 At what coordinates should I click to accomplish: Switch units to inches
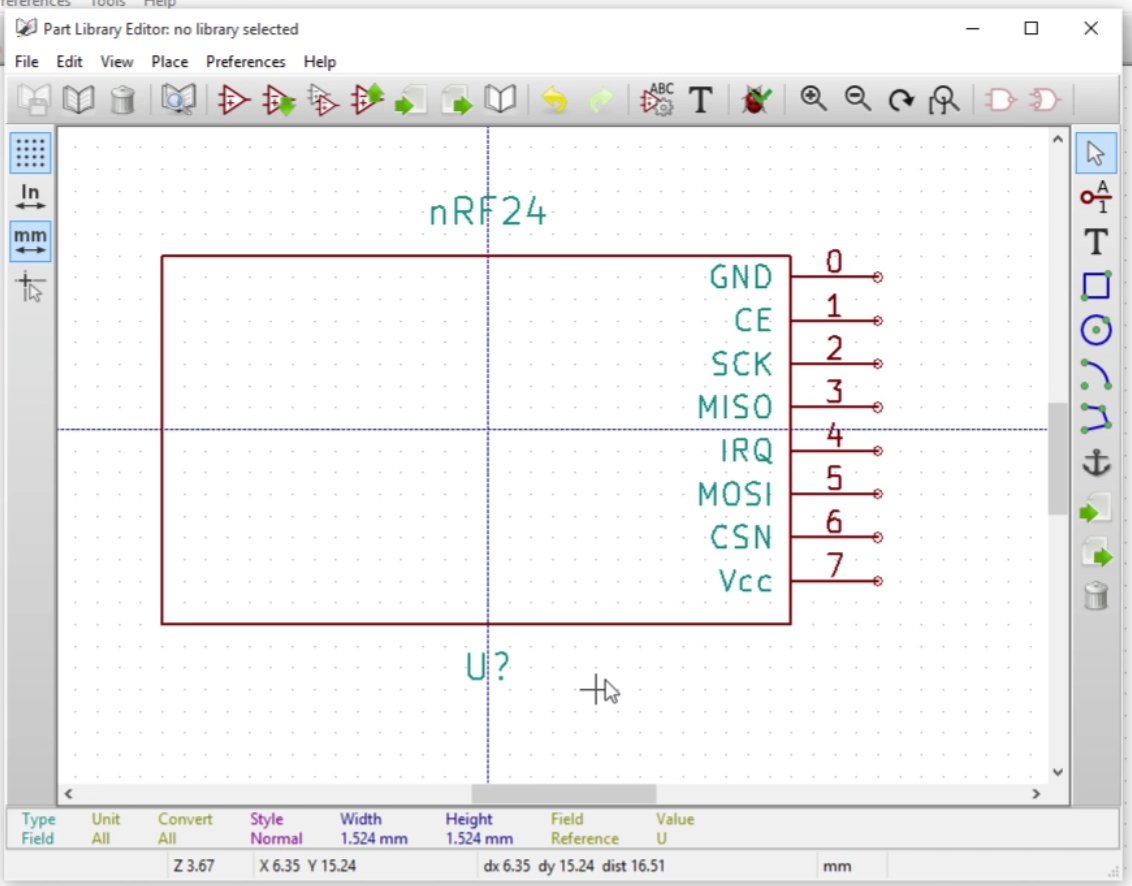point(30,196)
